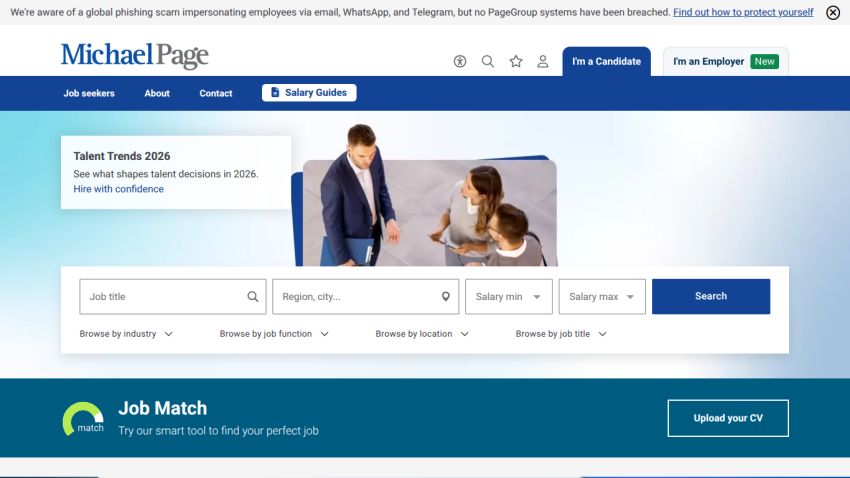Expand Browse by job title
The image size is (850, 478).
tap(561, 334)
